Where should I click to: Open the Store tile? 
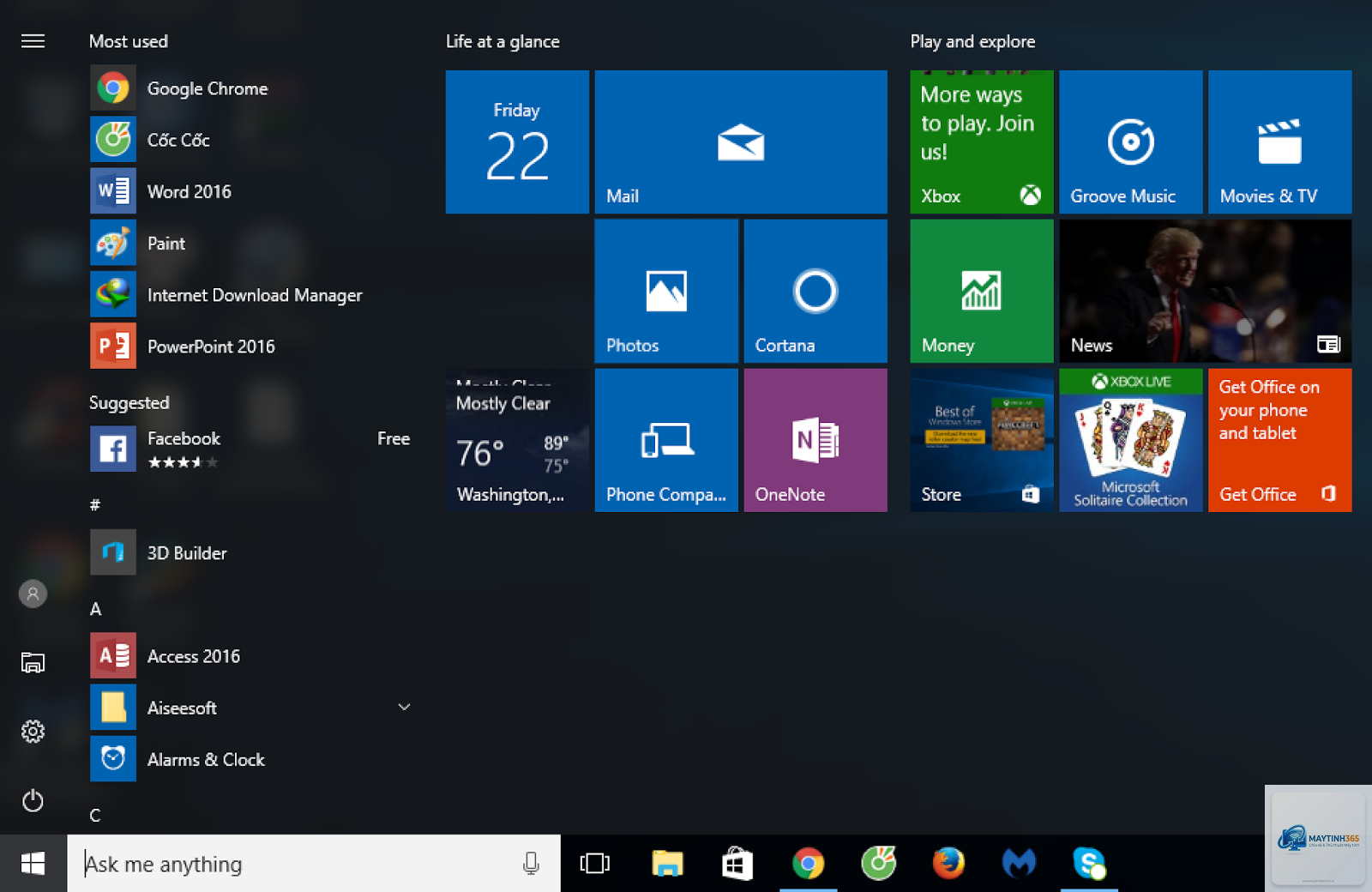[982, 440]
